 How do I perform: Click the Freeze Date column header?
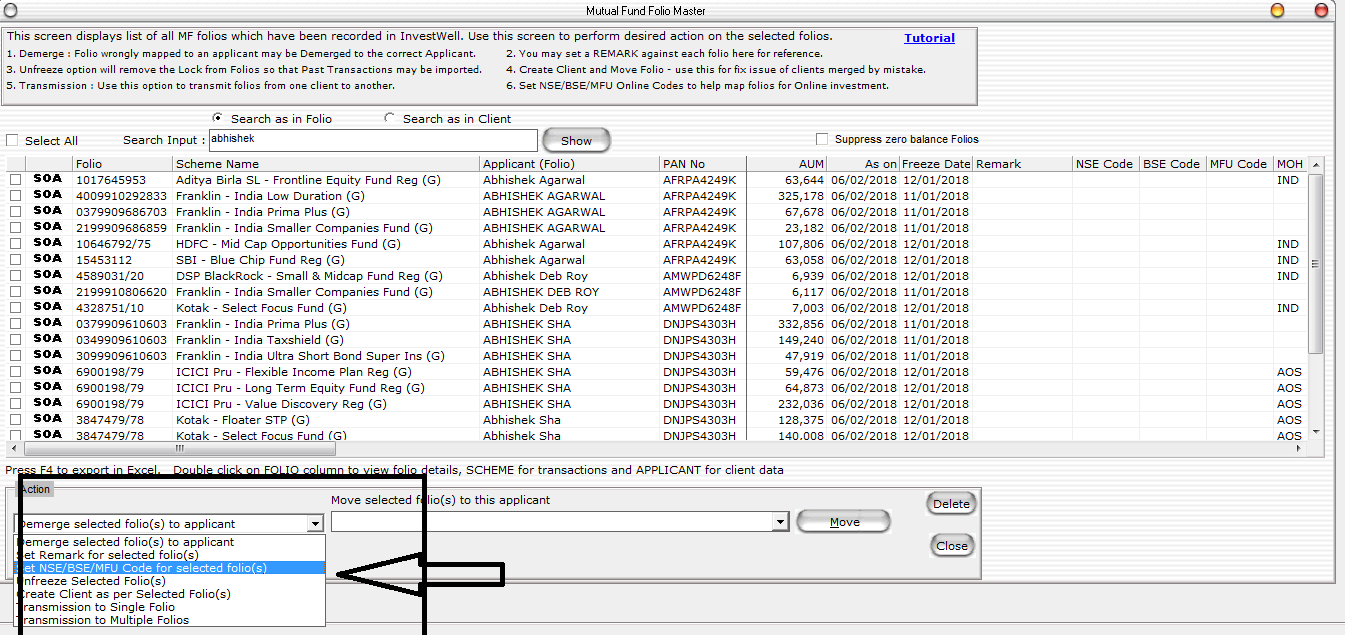tap(936, 164)
